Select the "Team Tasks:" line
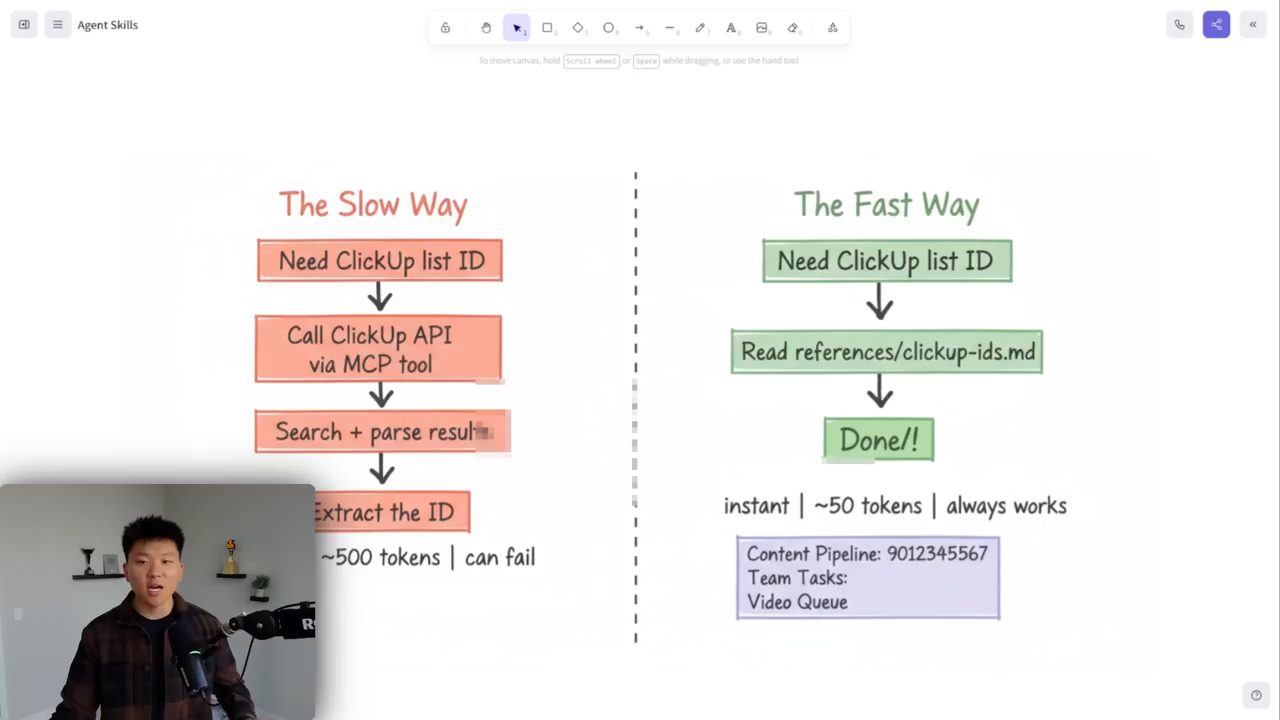The width and height of the screenshot is (1280, 720). [797, 578]
